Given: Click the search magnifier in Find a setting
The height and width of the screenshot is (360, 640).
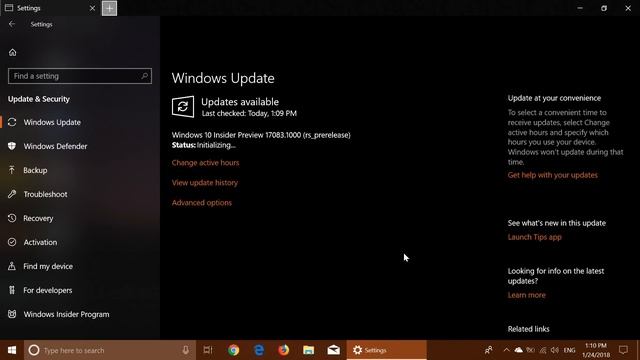Looking at the screenshot, I should (144, 76).
